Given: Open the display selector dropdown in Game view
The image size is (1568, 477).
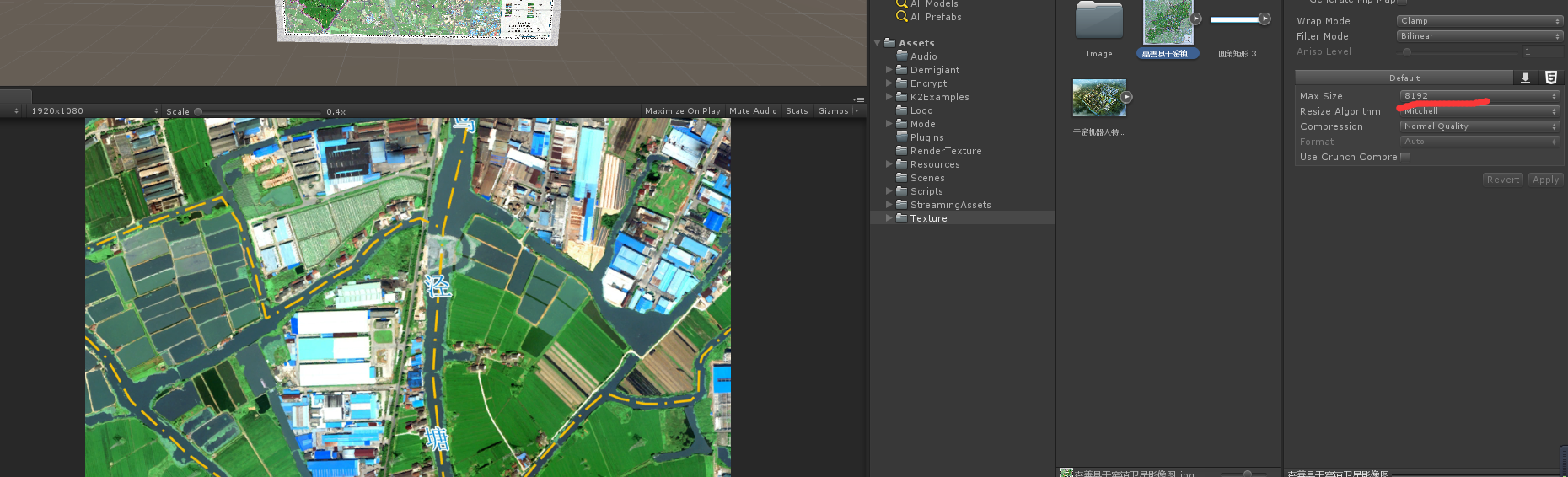Looking at the screenshot, I should click(11, 111).
